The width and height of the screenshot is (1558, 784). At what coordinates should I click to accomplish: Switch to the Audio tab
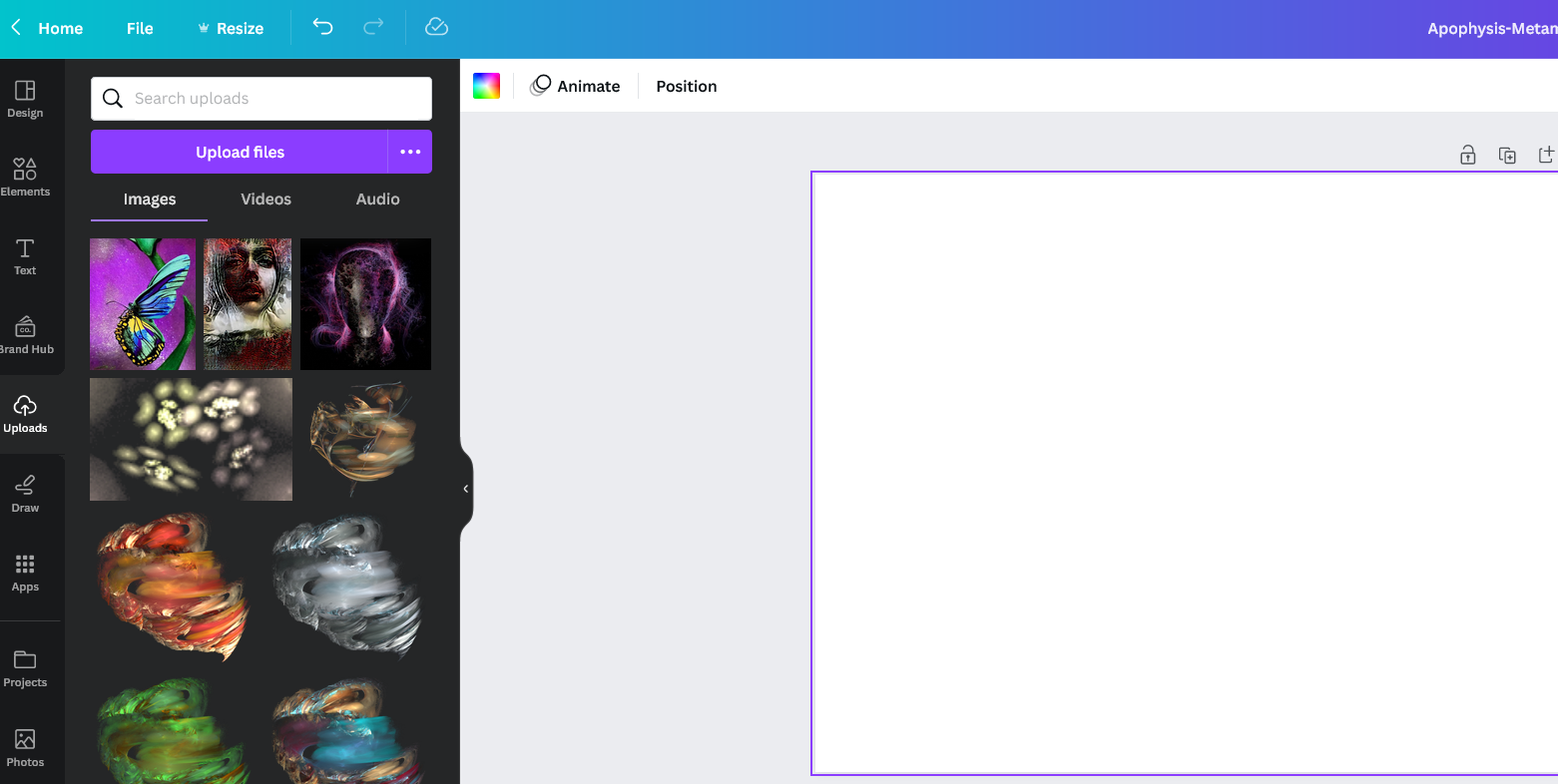tap(377, 199)
